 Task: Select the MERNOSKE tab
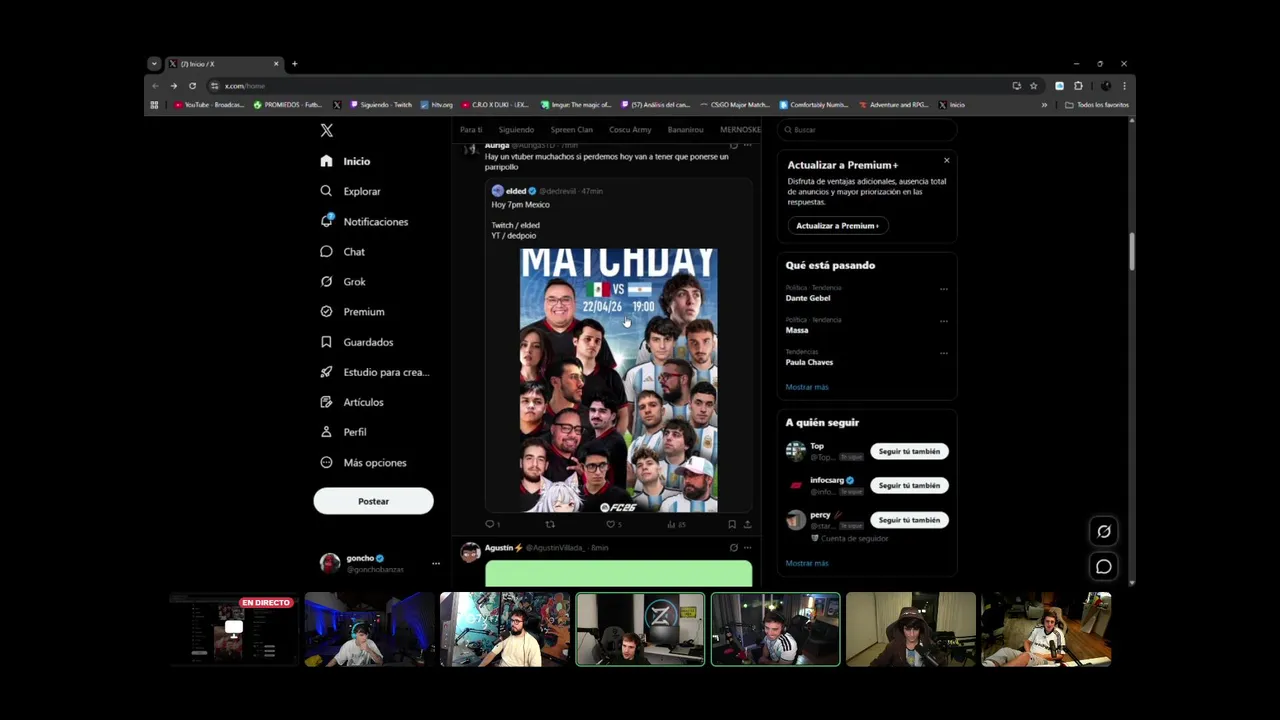pos(740,130)
